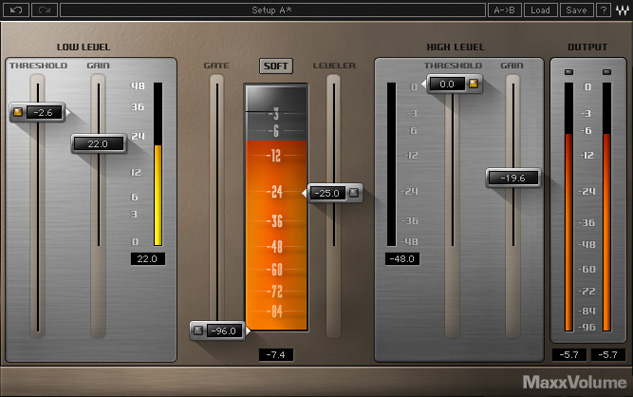
Task: Click the Undo arrow button
Action: (x=16, y=10)
